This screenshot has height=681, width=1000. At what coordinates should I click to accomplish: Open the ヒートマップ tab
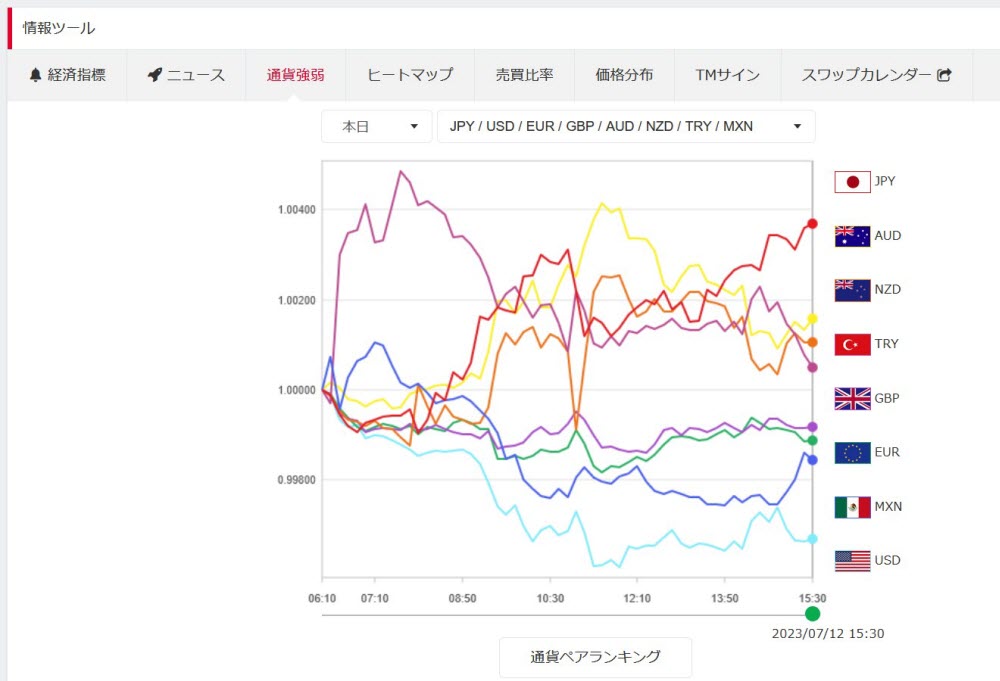[x=410, y=75]
